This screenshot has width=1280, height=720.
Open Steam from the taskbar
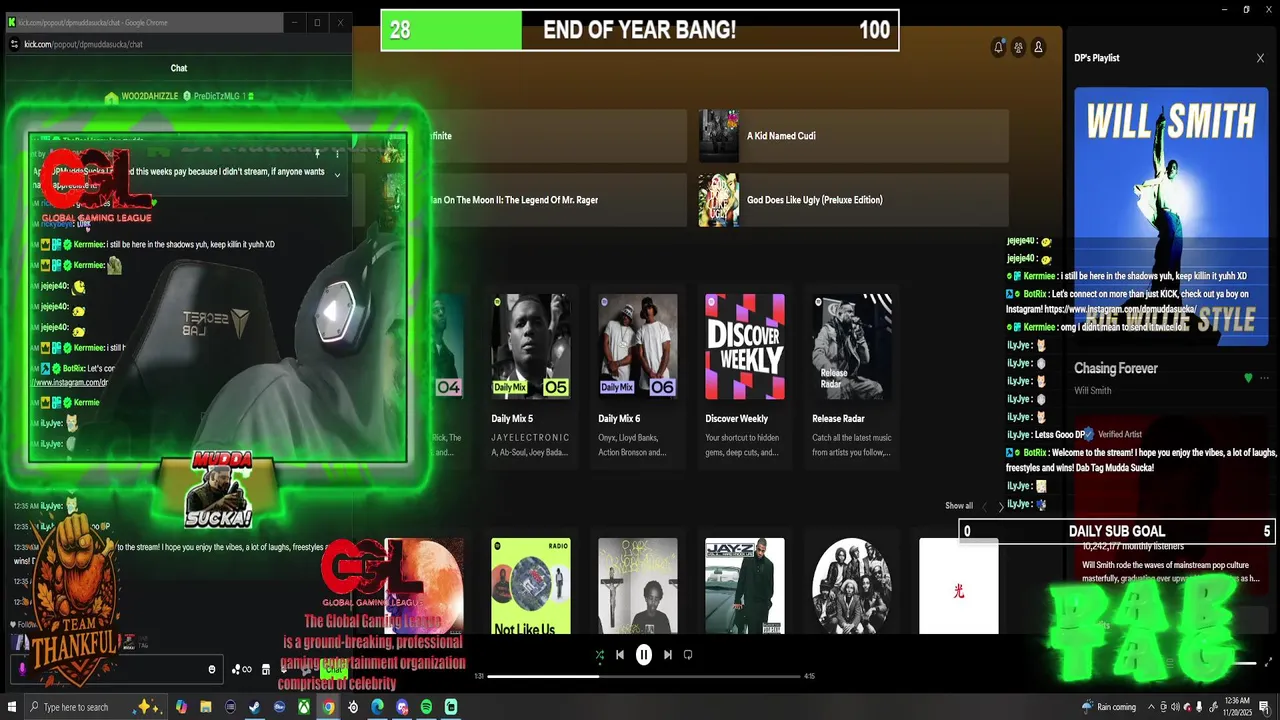[255, 707]
